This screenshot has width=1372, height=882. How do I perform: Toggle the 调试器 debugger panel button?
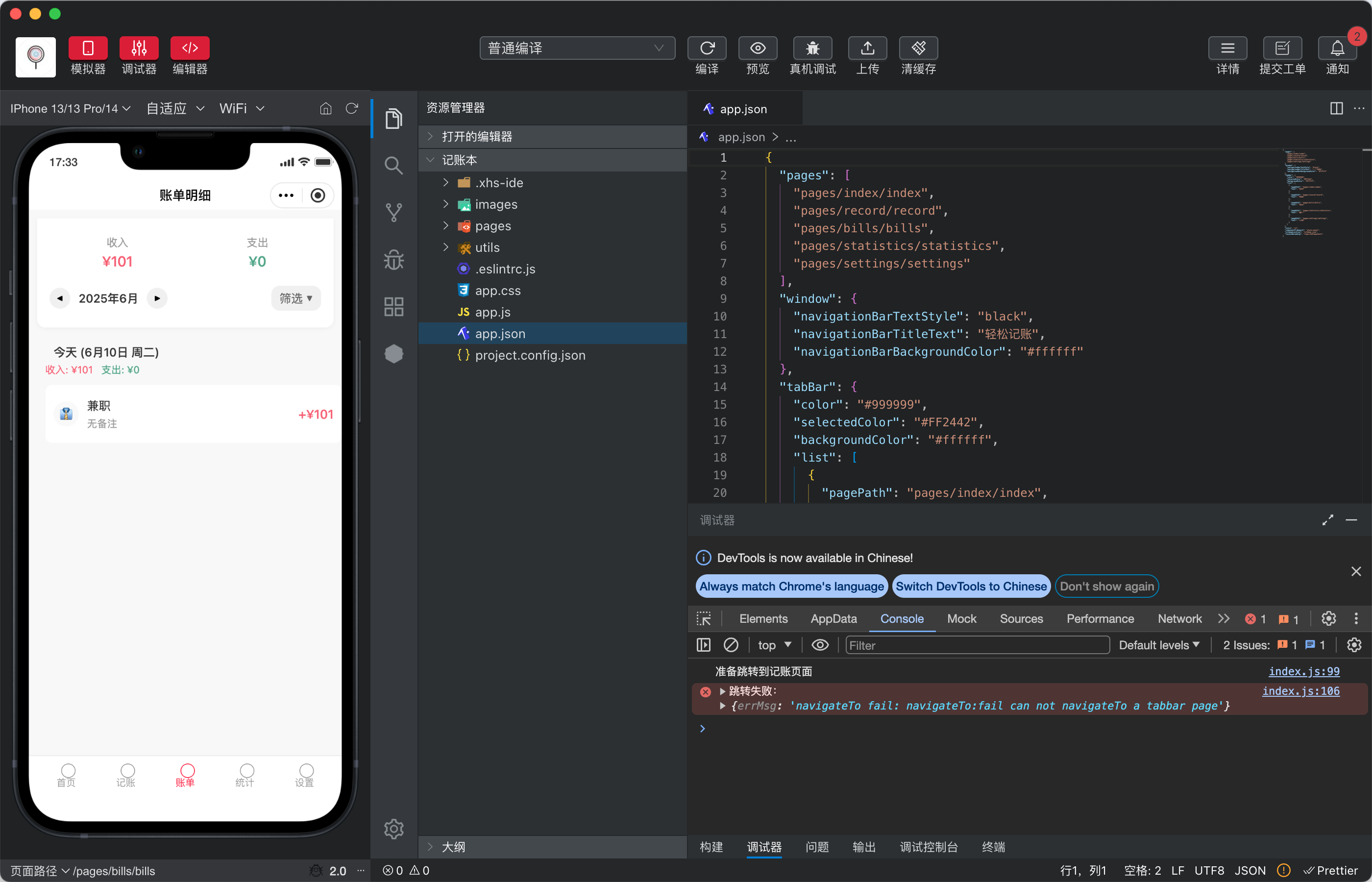(139, 48)
